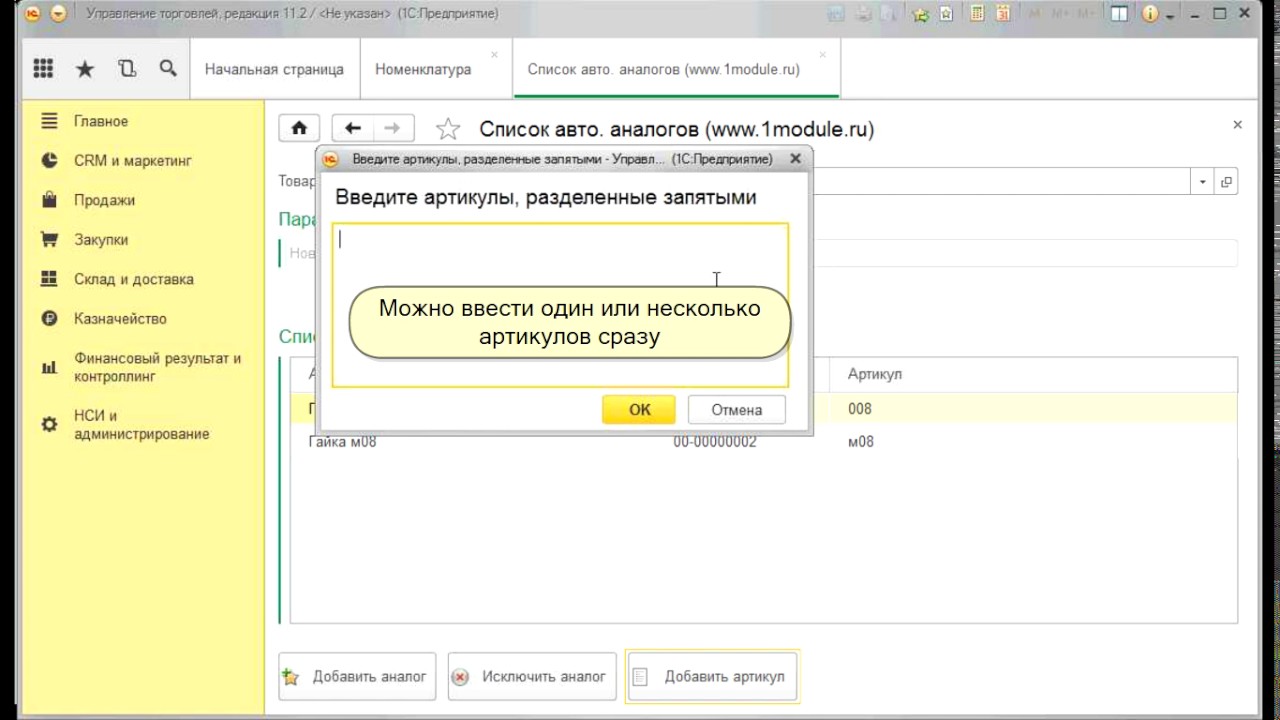Close the Номенклатура tab
Screen dimensions: 1280x720
[494, 54]
